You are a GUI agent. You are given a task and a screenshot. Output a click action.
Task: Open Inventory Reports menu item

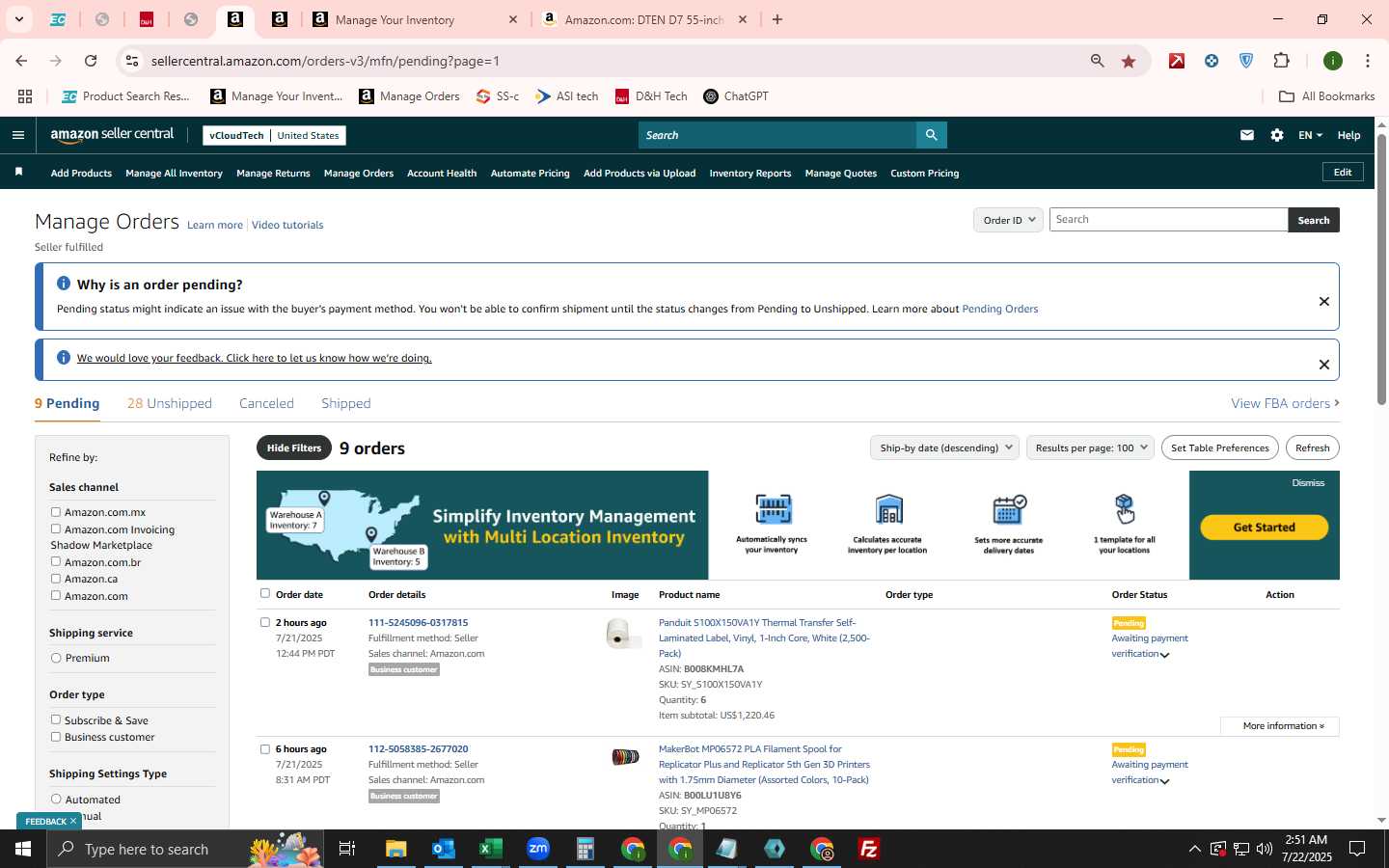click(x=750, y=174)
